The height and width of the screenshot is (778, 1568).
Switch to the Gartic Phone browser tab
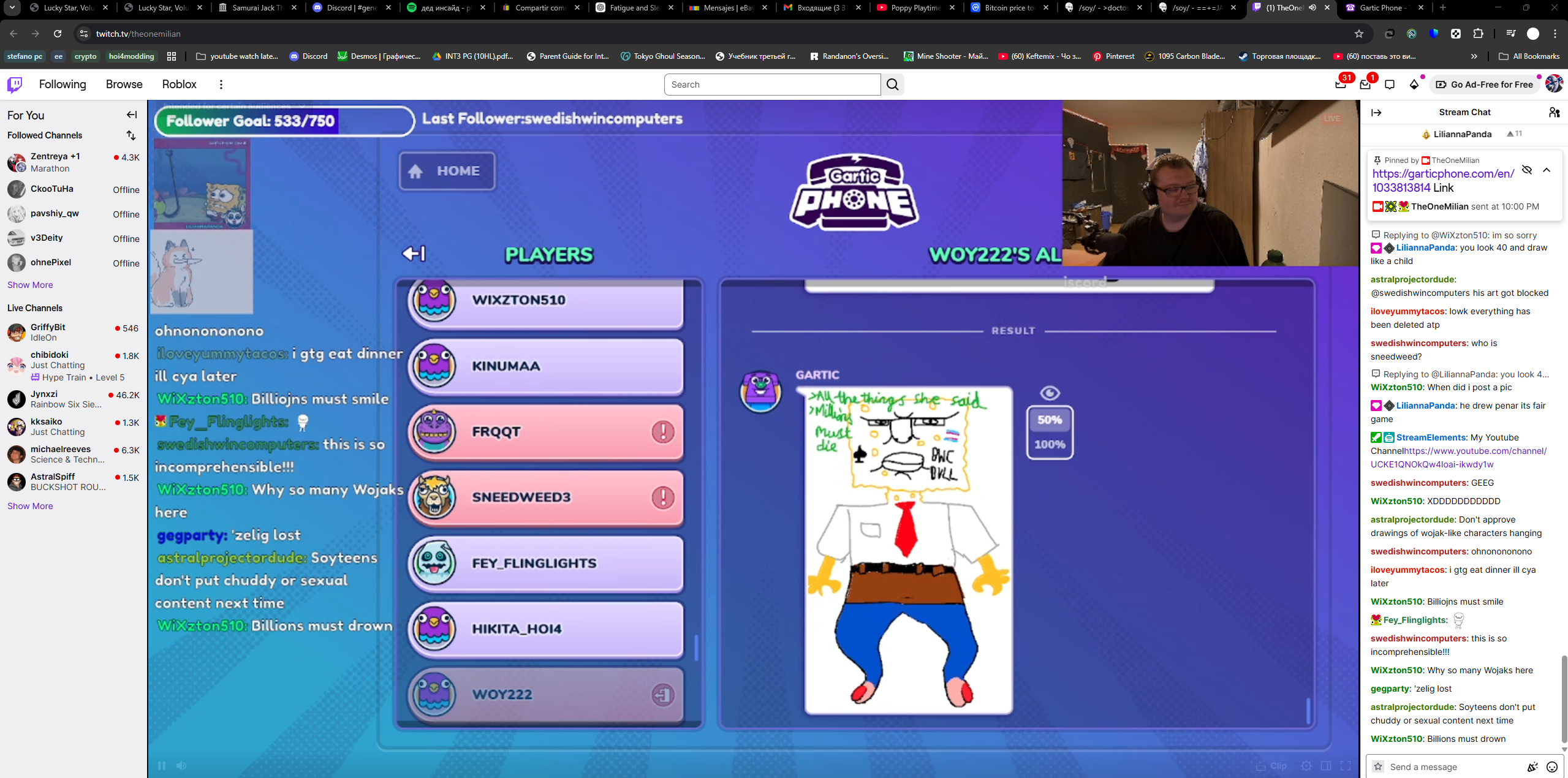[1380, 8]
